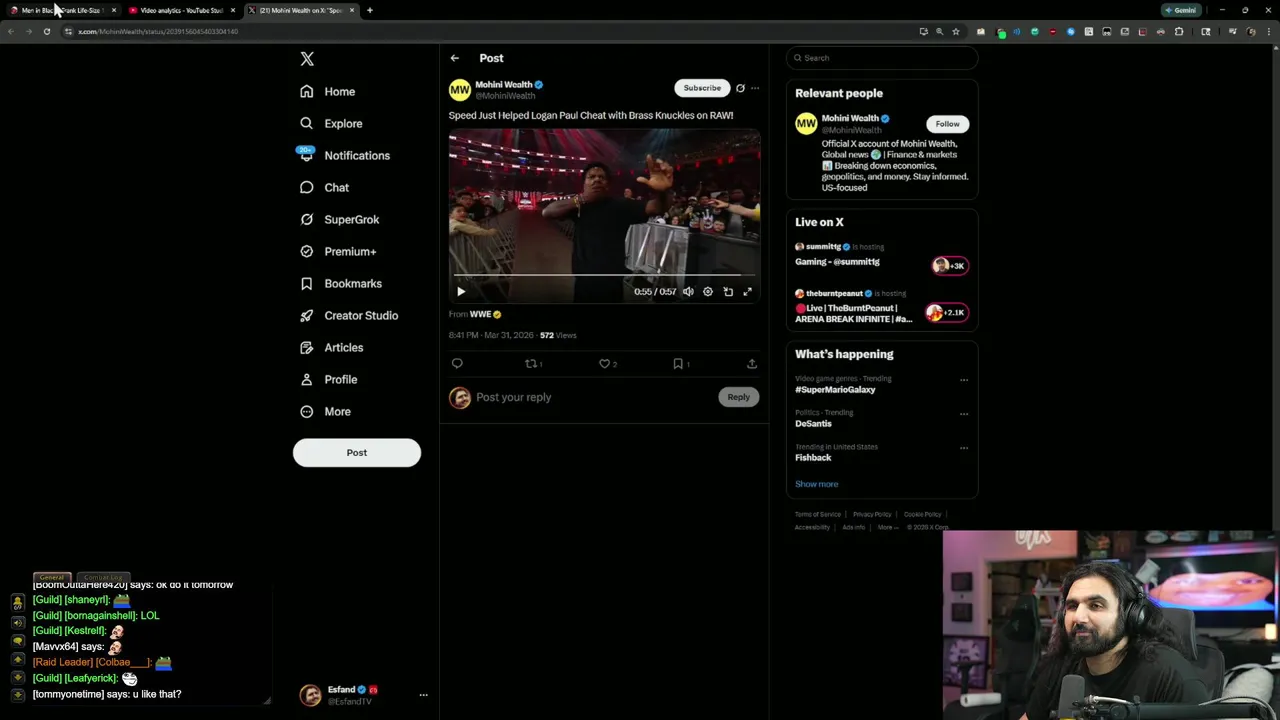Viewport: 1280px width, 720px height.
Task: Click the large Post button in the sidebar
Action: [x=357, y=452]
